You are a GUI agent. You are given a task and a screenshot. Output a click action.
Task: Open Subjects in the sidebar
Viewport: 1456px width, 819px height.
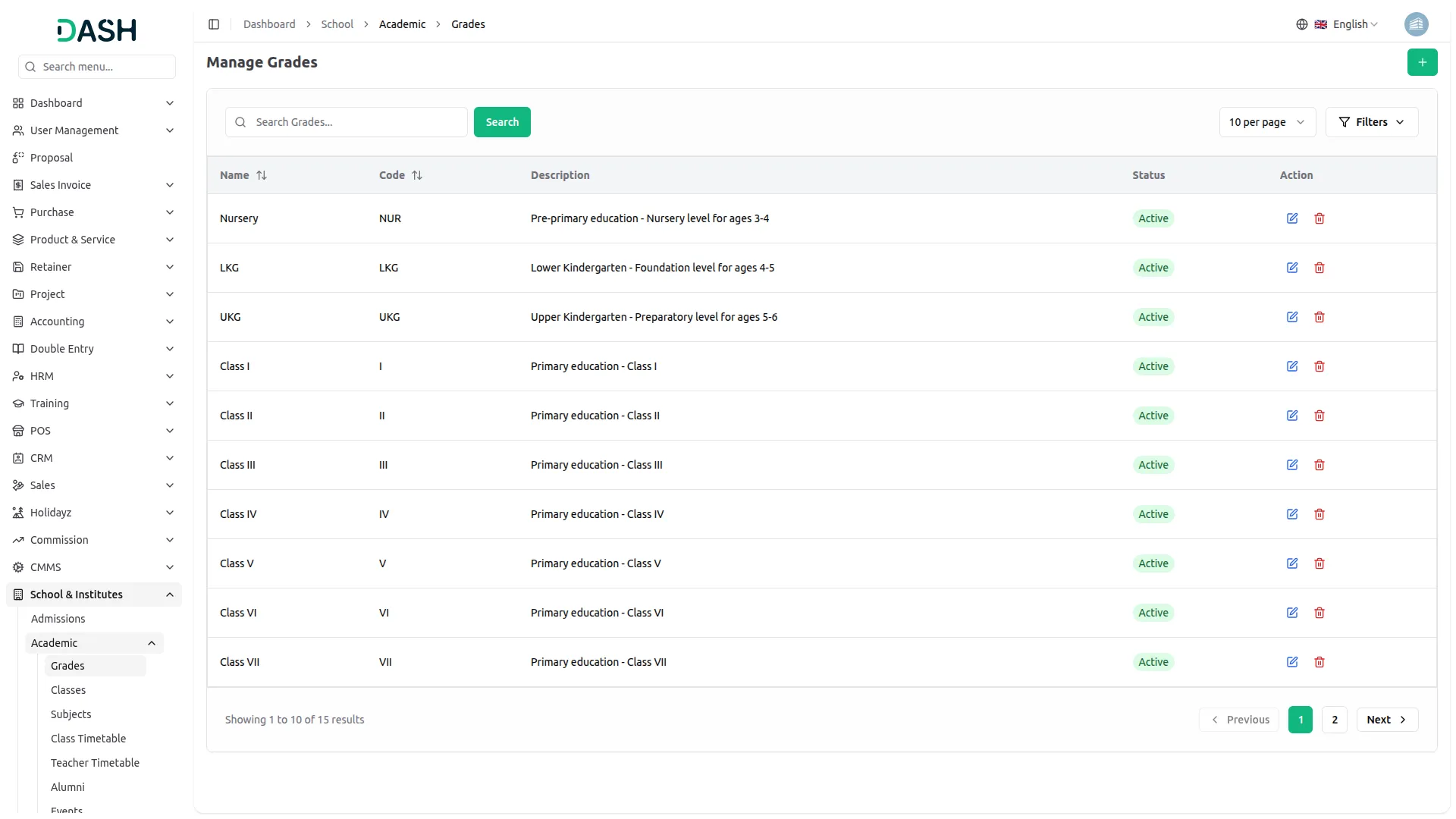coord(71,714)
